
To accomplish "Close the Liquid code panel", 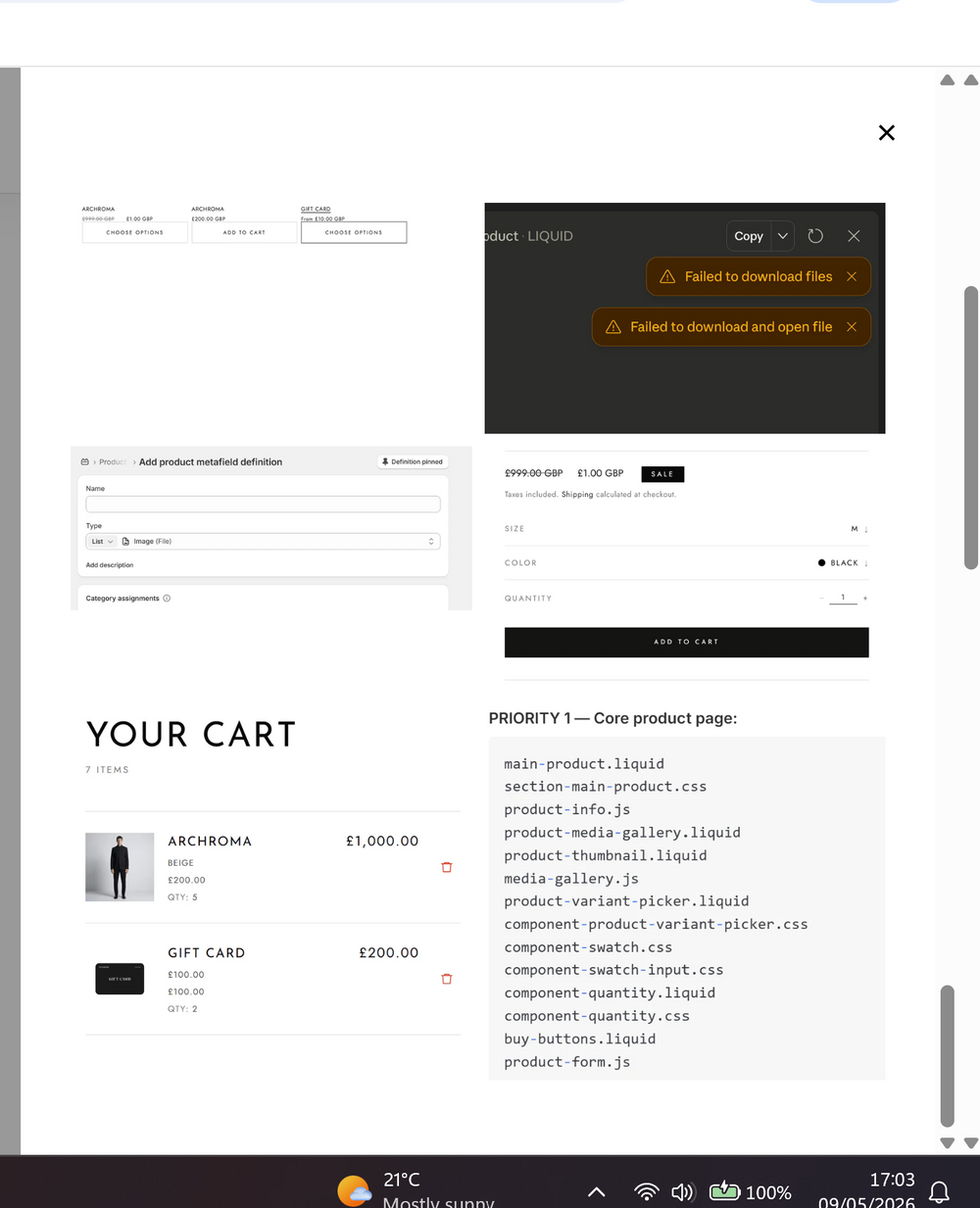I will [x=854, y=236].
